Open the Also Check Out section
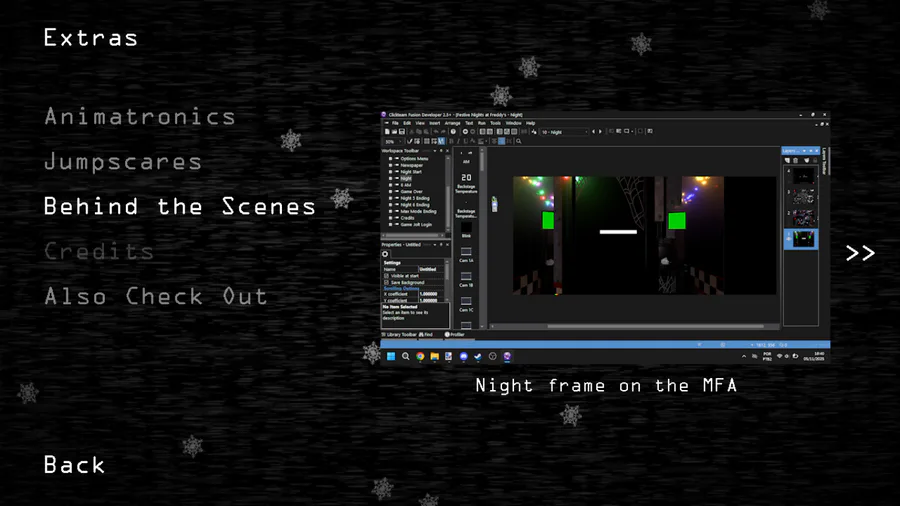The height and width of the screenshot is (506, 900). (x=156, y=296)
